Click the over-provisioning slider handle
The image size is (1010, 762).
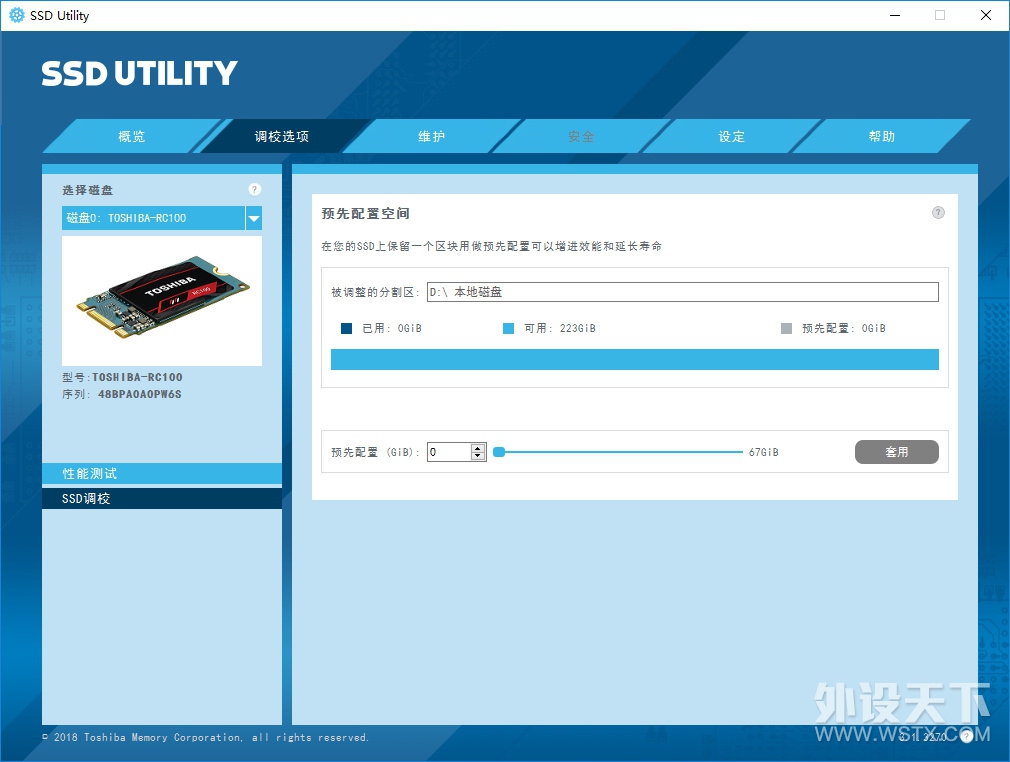click(x=499, y=452)
